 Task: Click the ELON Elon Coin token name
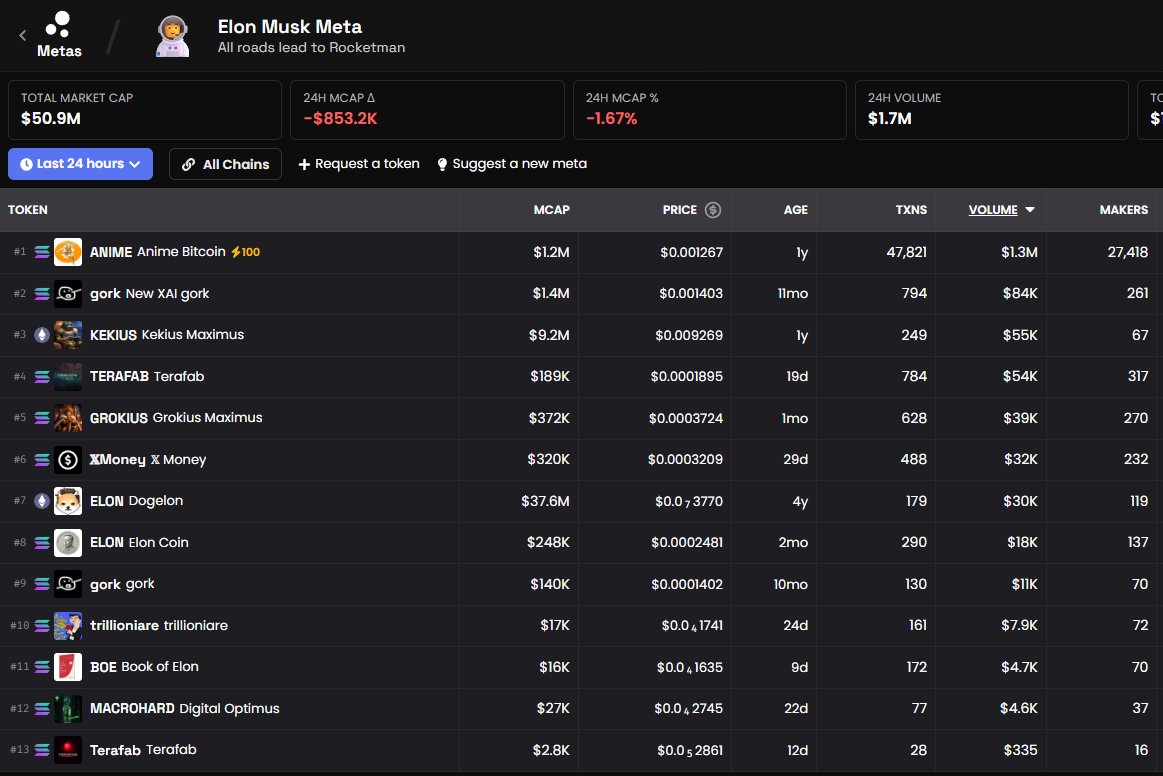pos(139,543)
